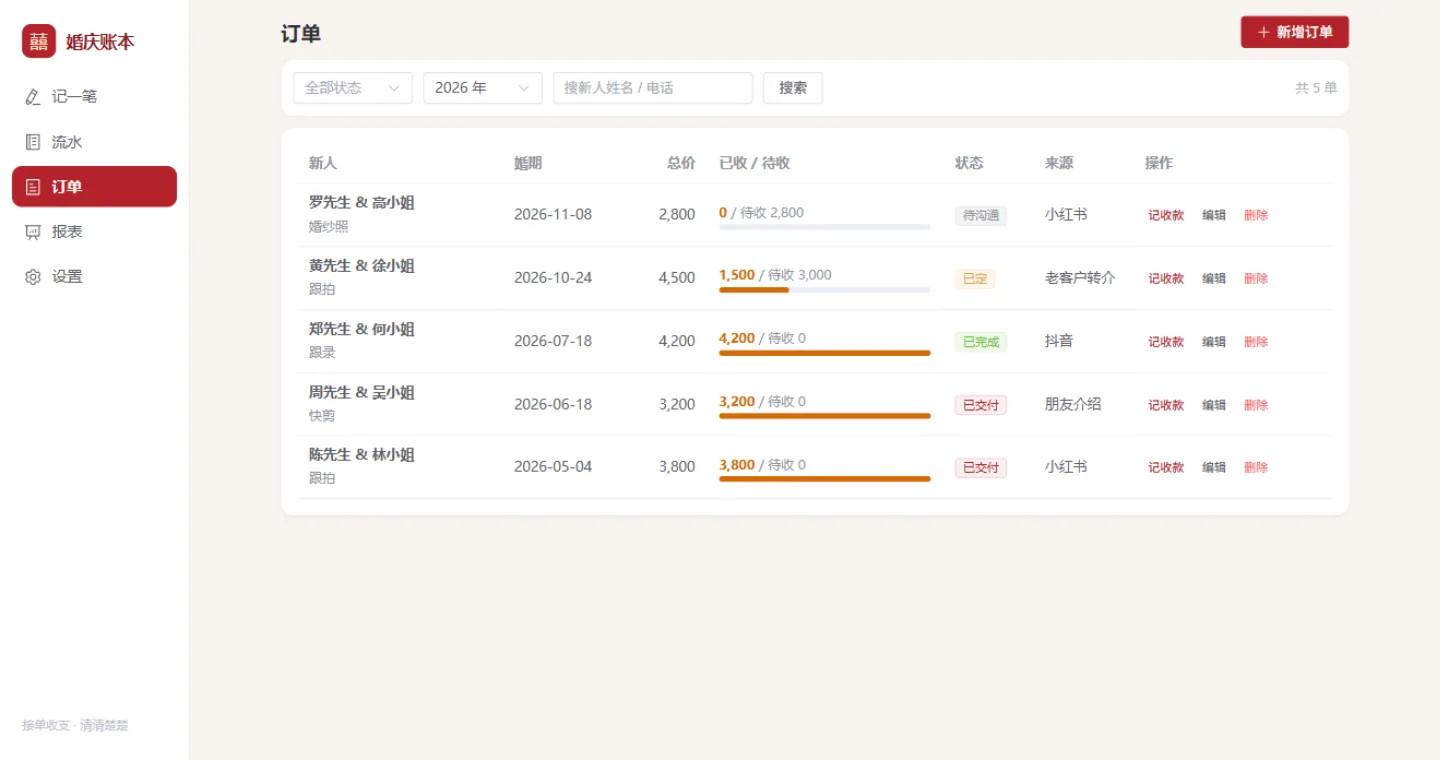Click the ledger icon beside 流水

tap(33, 142)
